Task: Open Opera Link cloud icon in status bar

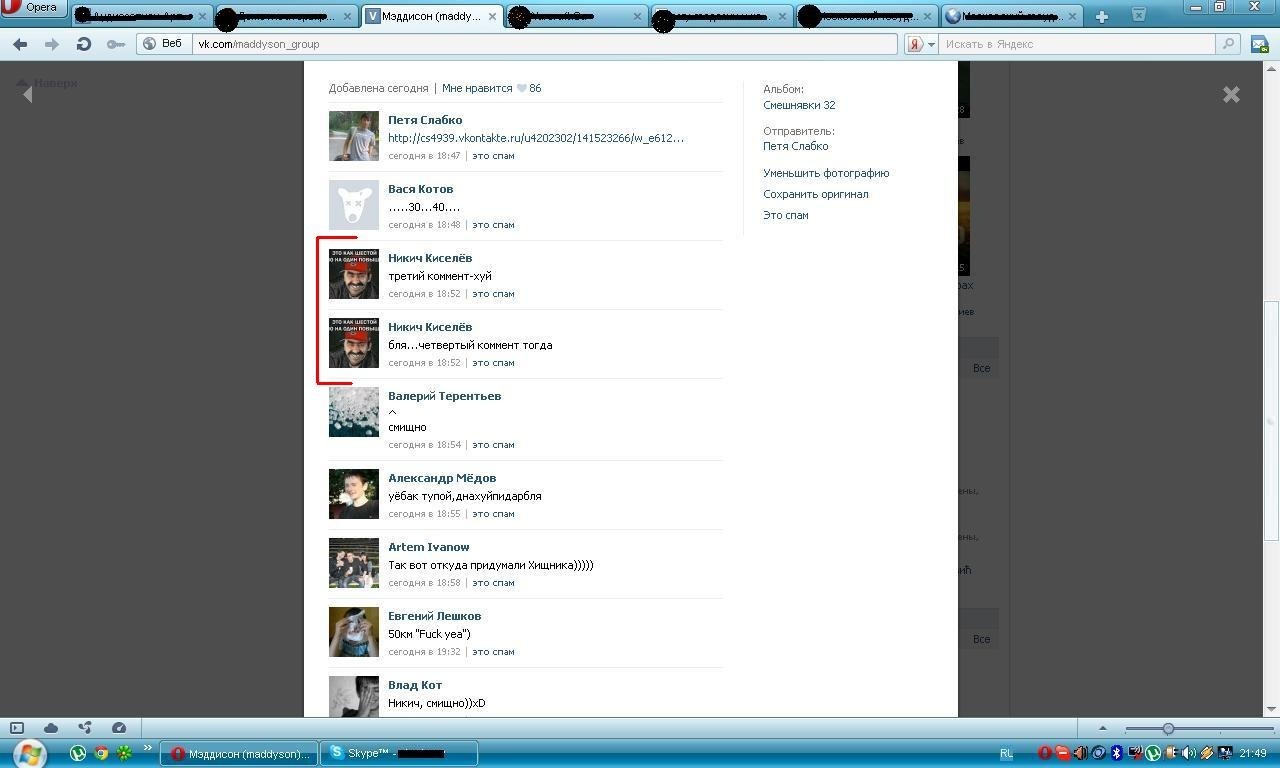Action: (51, 728)
